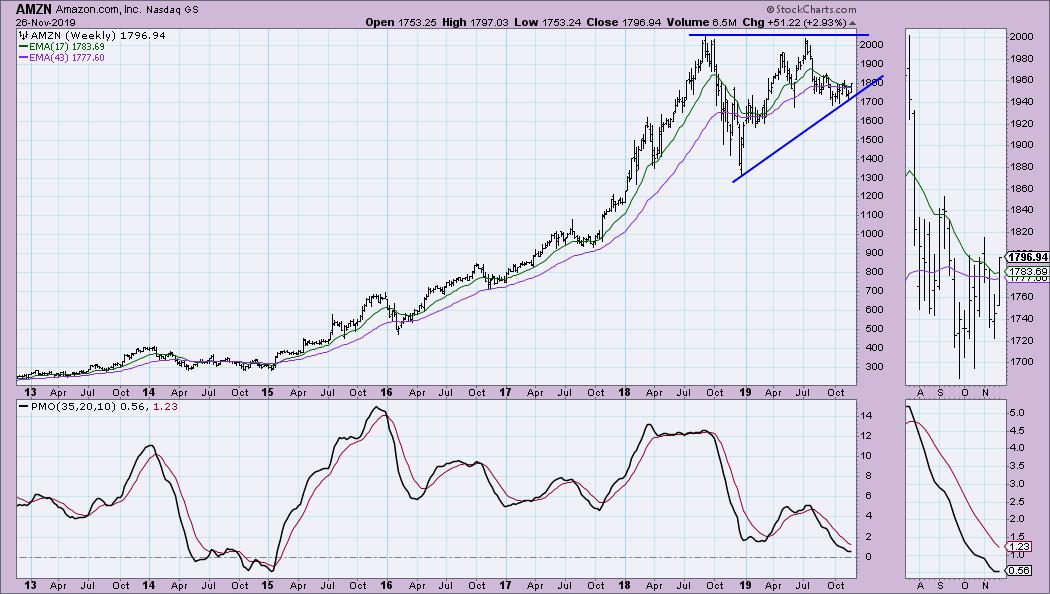Click the 14 level on main PMO axis
The image size is (1050, 594).
coord(866,415)
